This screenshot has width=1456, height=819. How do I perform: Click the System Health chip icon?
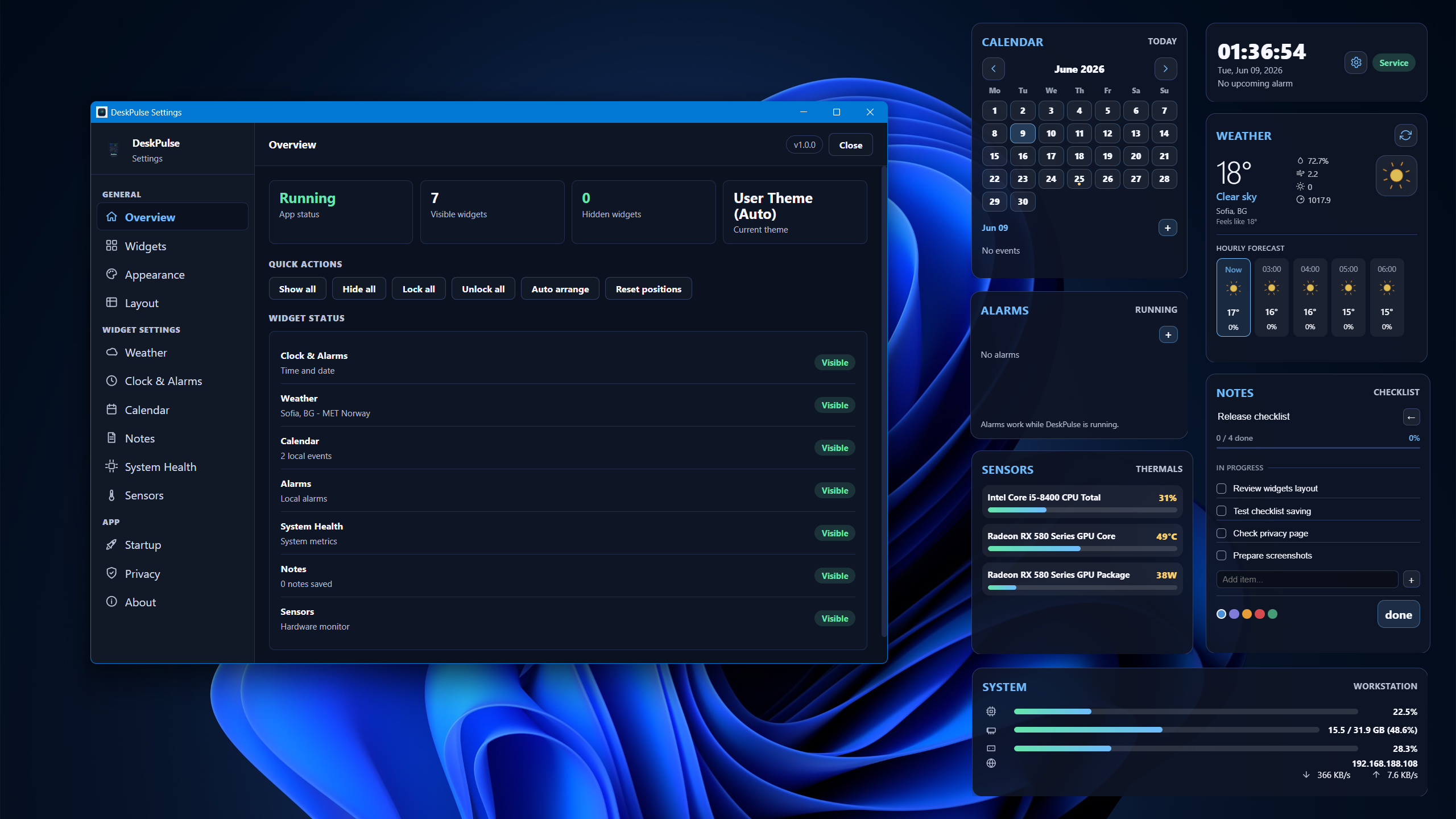pyautogui.click(x=111, y=466)
